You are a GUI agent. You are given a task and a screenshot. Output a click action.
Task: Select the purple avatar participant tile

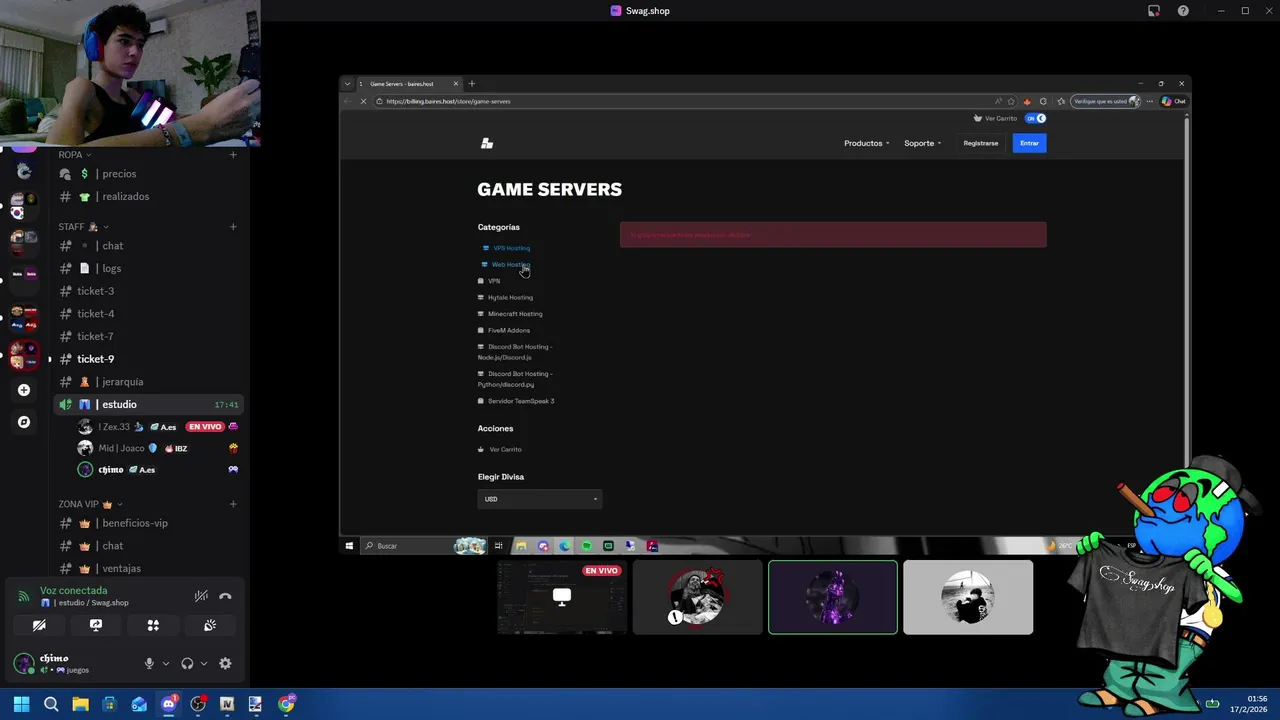833,597
